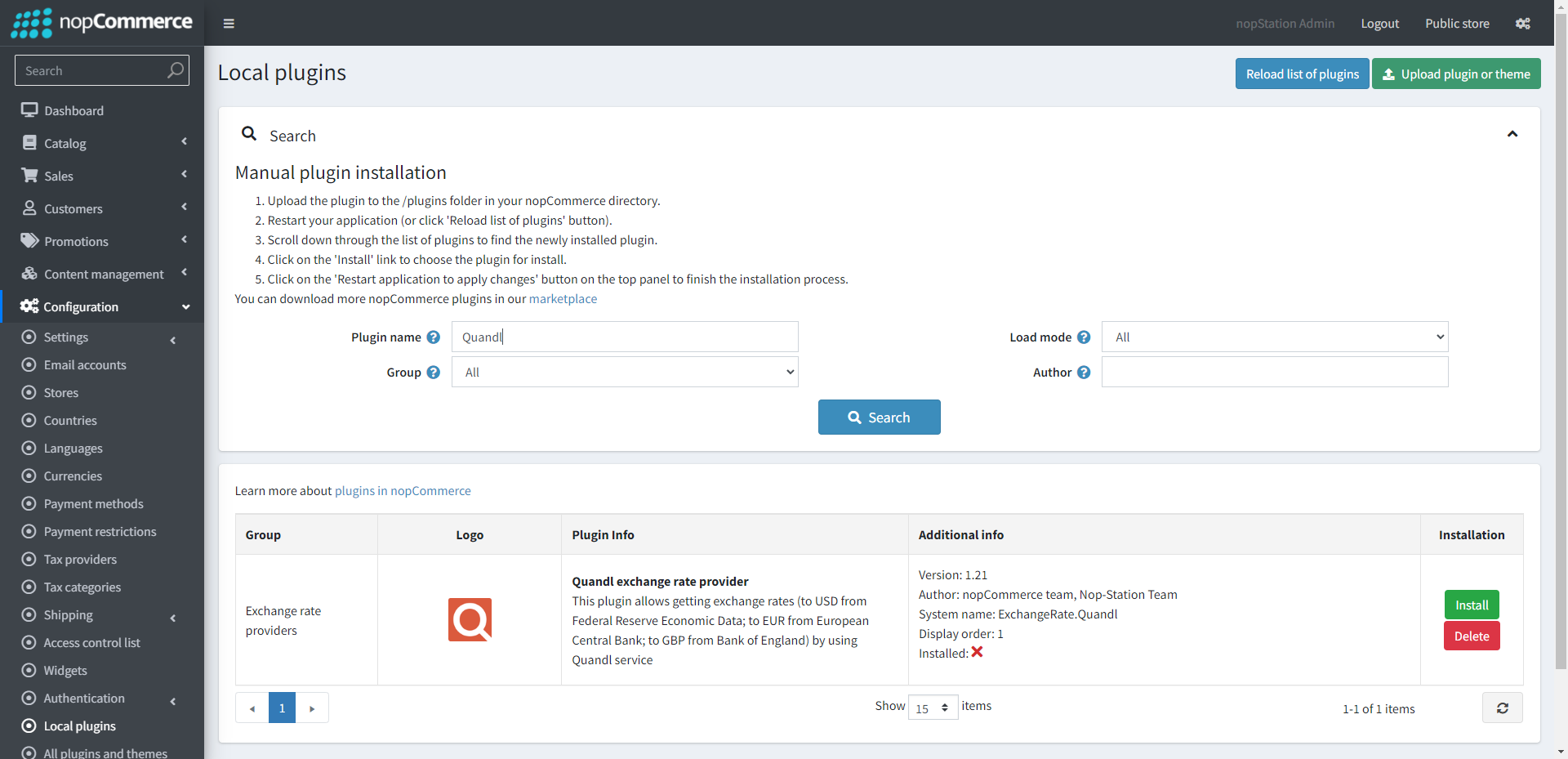Viewport: 1568px width, 759px height.
Task: Open the Group dropdown
Action: point(625,372)
